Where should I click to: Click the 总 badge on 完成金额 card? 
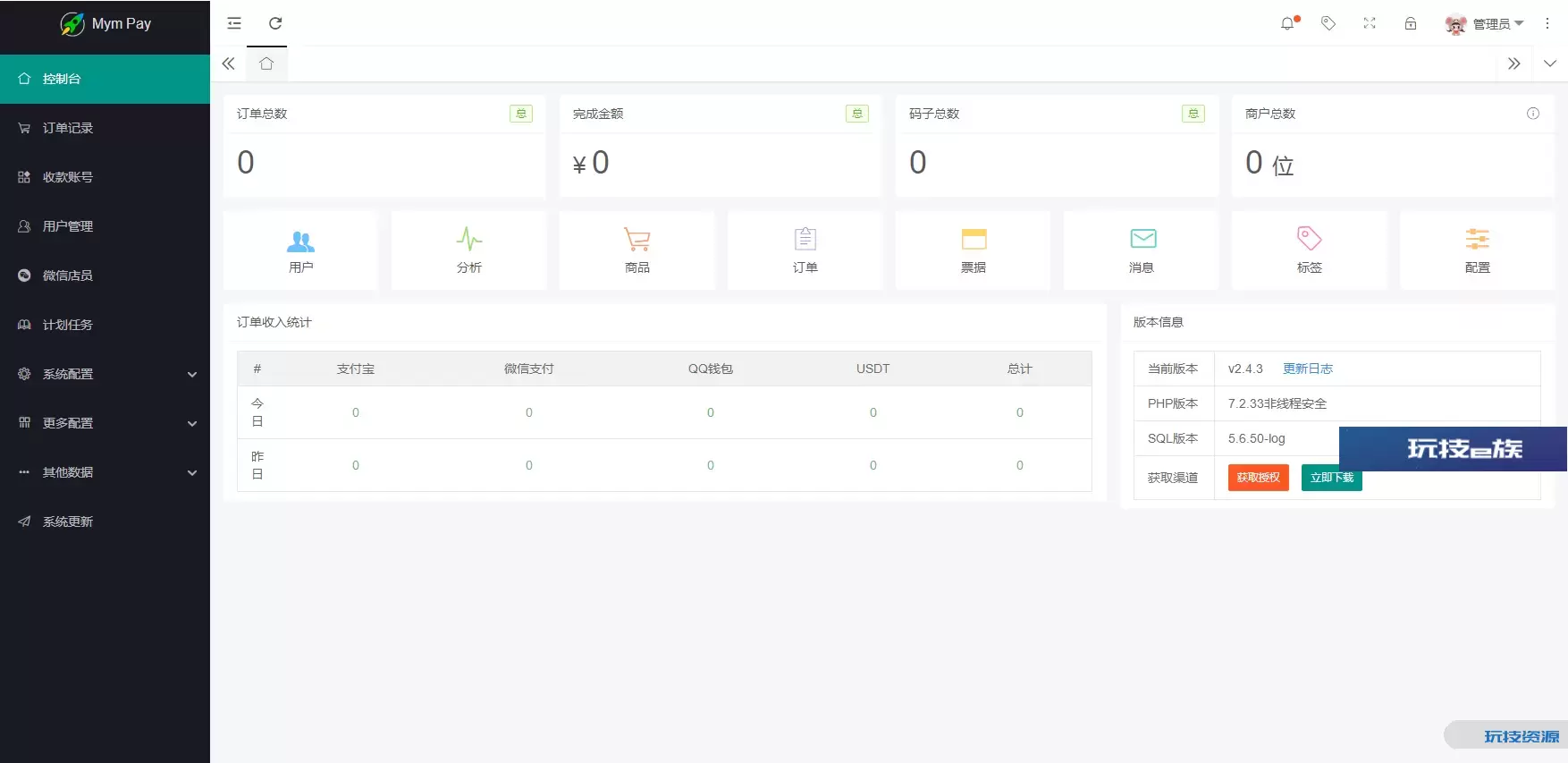[x=857, y=114]
